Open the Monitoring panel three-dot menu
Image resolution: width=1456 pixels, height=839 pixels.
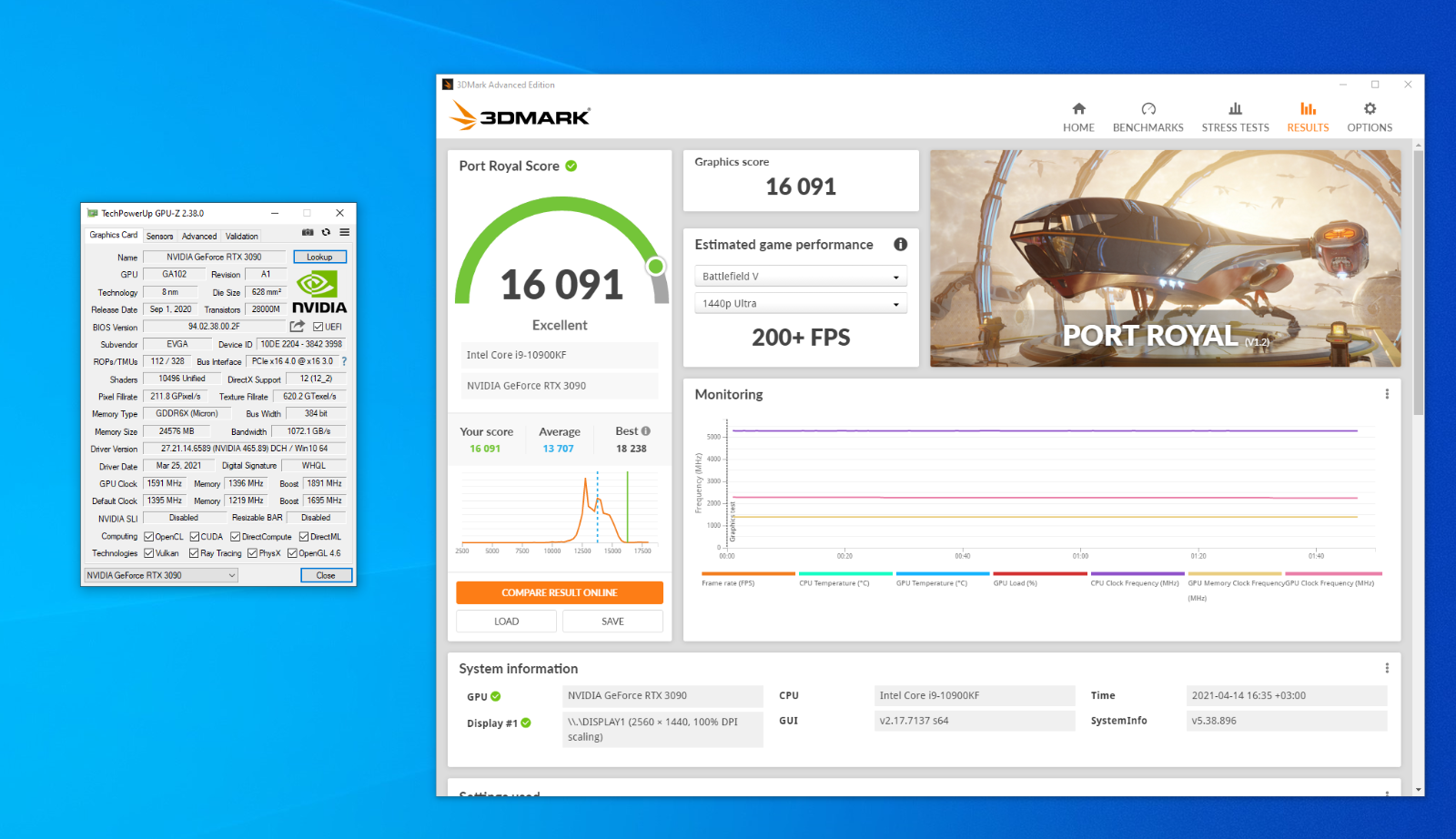tap(1387, 394)
